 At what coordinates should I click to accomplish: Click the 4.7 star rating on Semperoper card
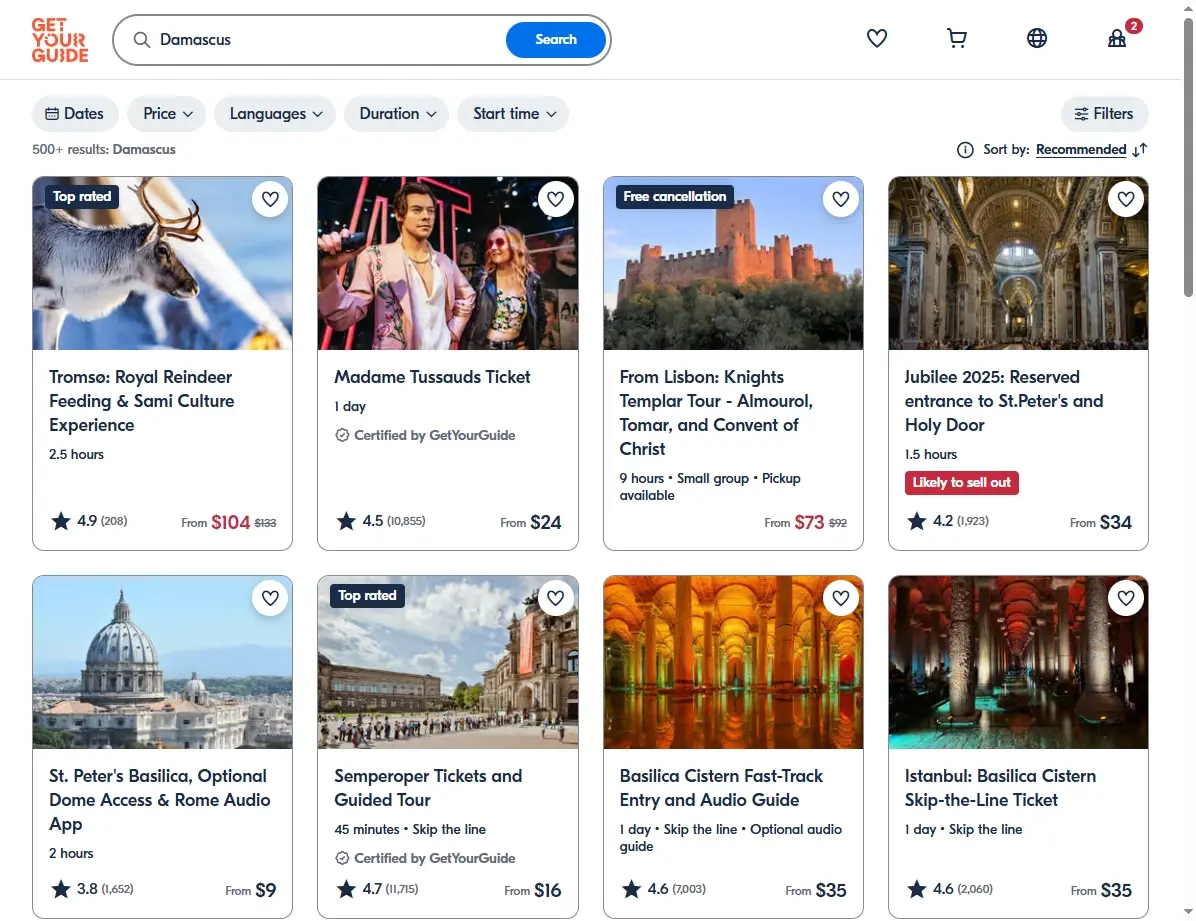tap(377, 889)
